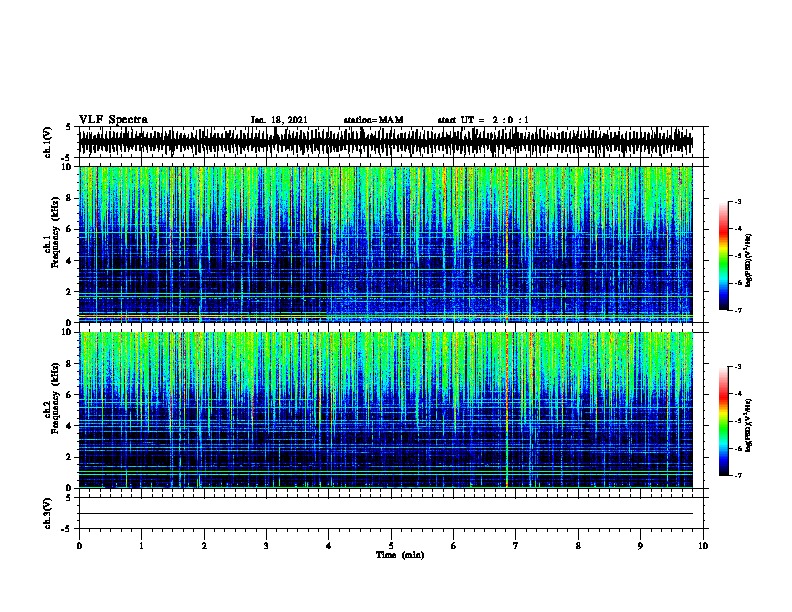Click the time axis tick label "7"

(x=516, y=546)
